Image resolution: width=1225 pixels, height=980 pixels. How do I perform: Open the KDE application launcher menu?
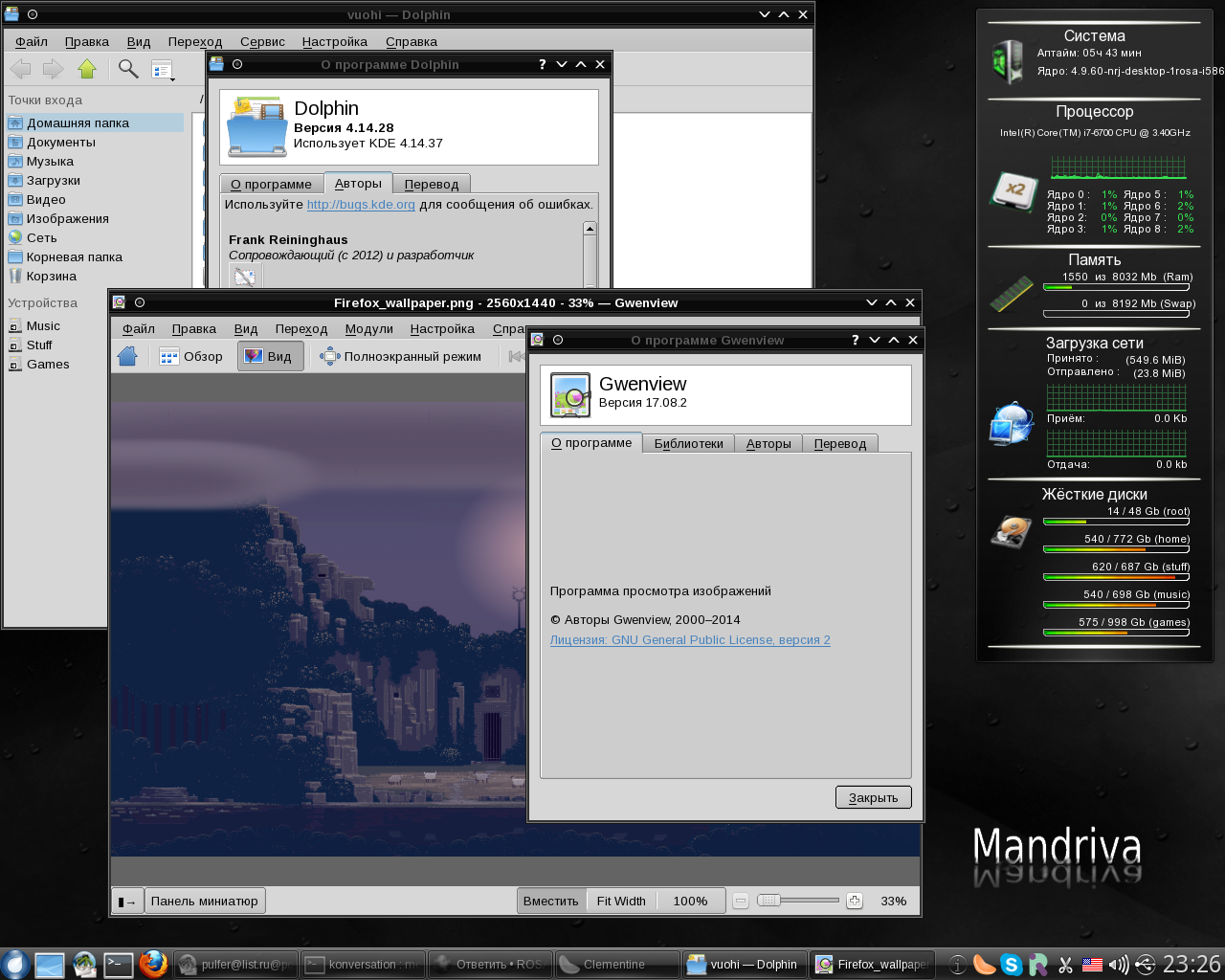pyautogui.click(x=14, y=964)
